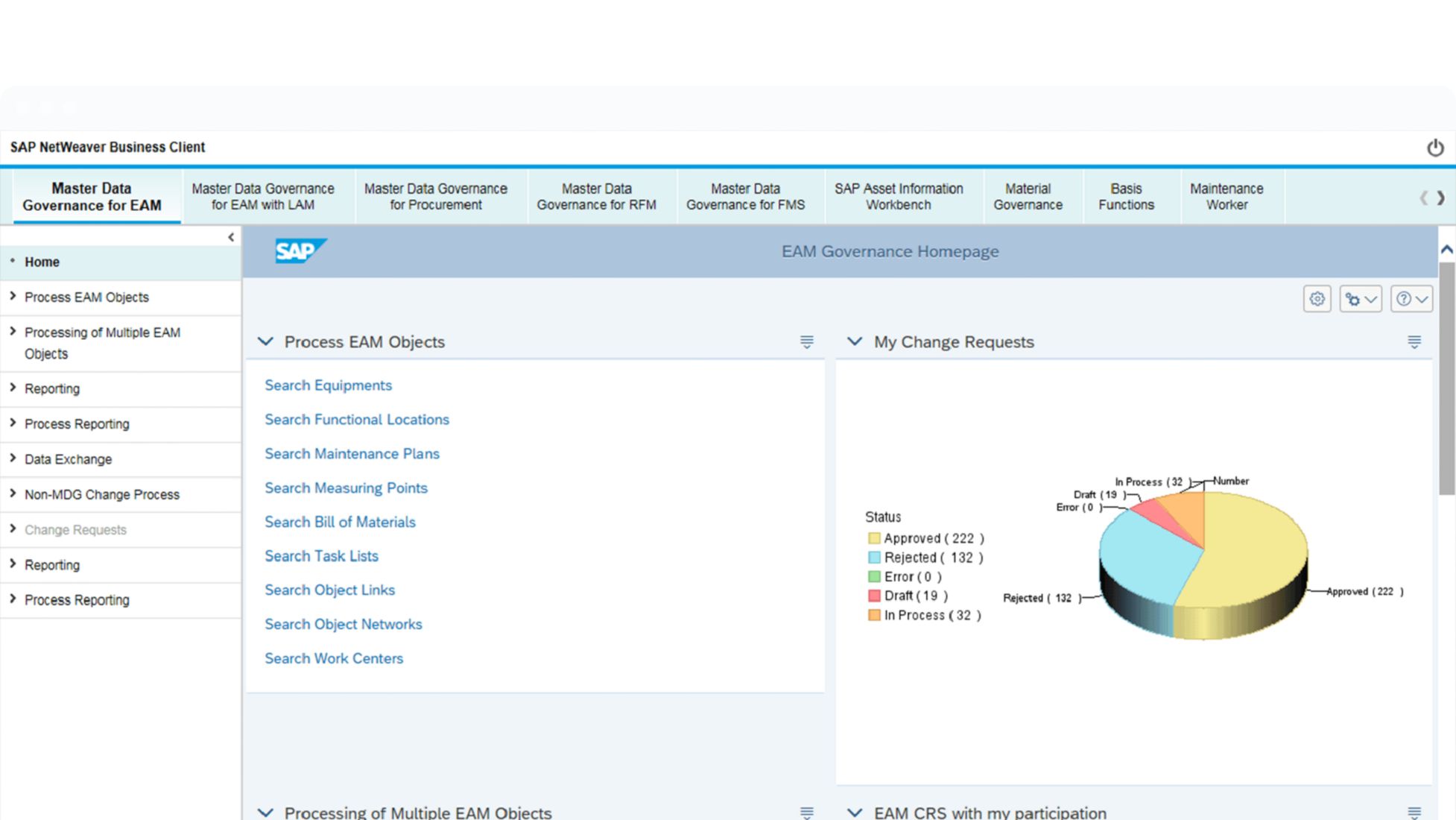Click the power log off icon
This screenshot has width=1456, height=820.
point(1434,148)
